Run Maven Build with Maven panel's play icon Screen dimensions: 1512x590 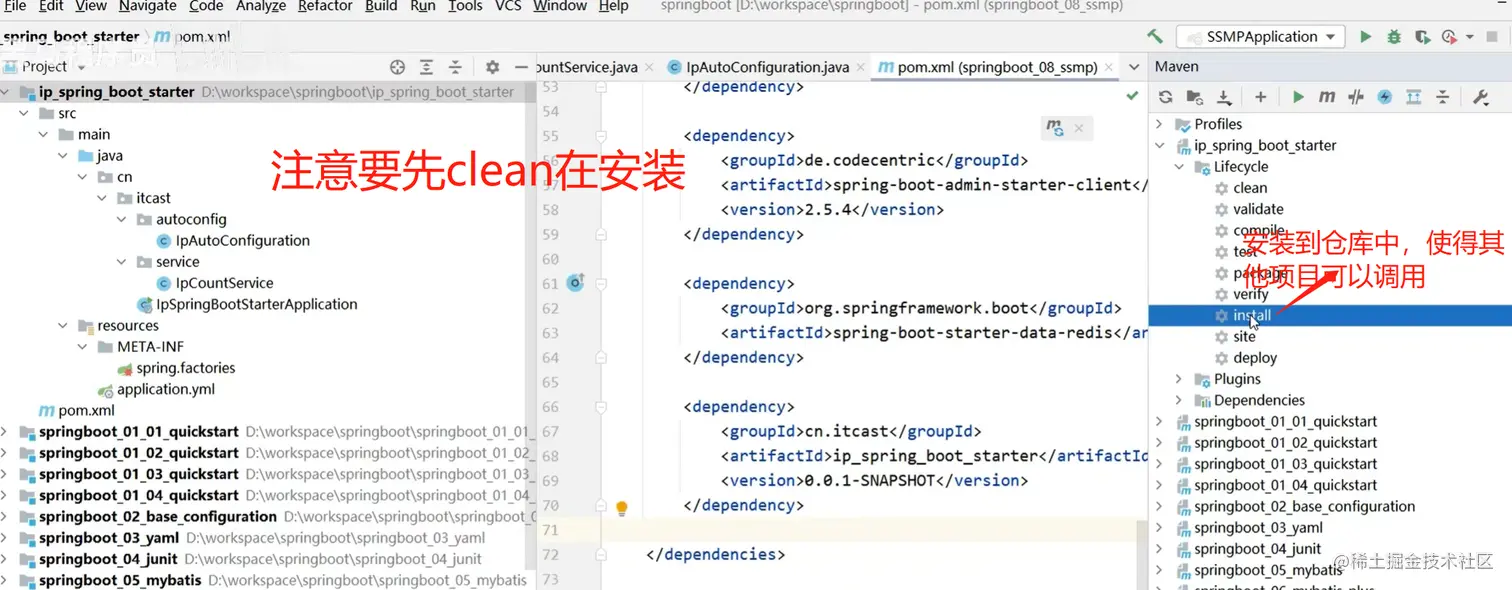pos(1298,97)
